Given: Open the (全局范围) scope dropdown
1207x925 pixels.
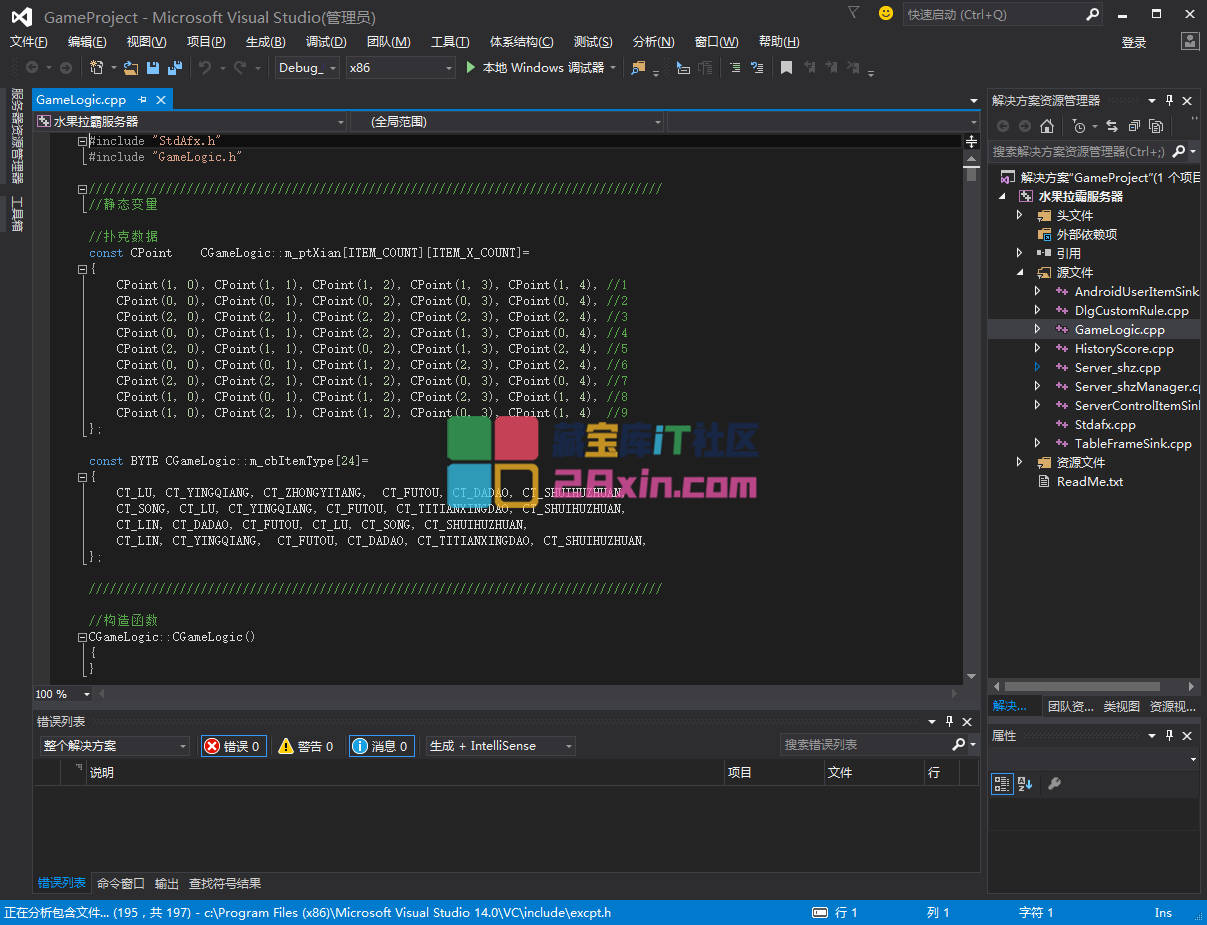Looking at the screenshot, I should click(x=507, y=122).
